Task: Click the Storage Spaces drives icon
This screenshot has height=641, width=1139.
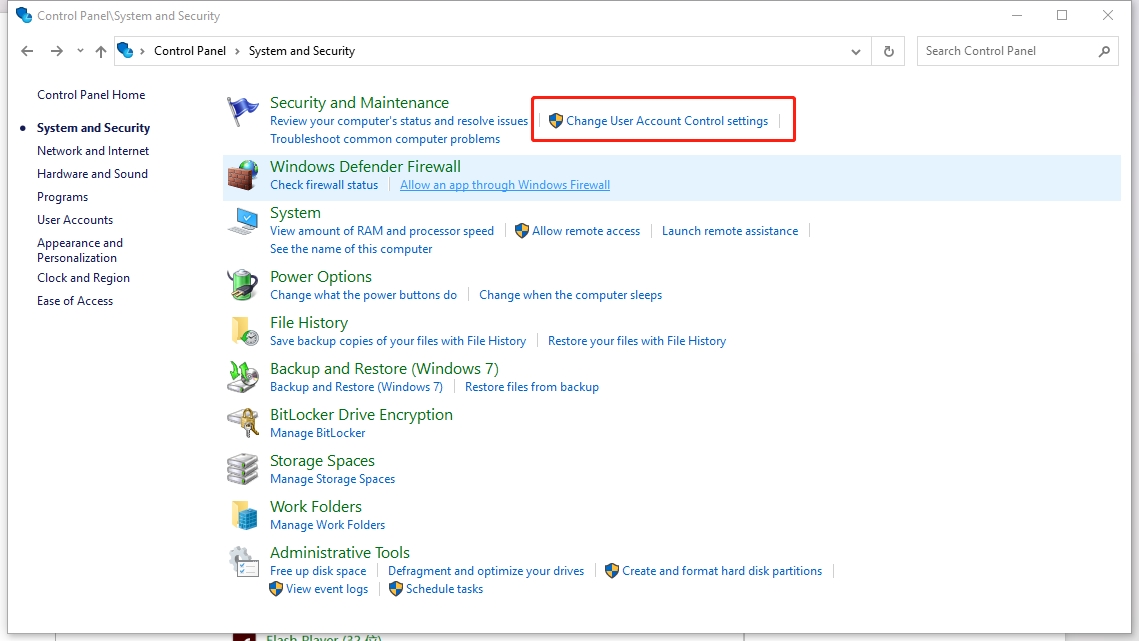Action: pos(243,469)
